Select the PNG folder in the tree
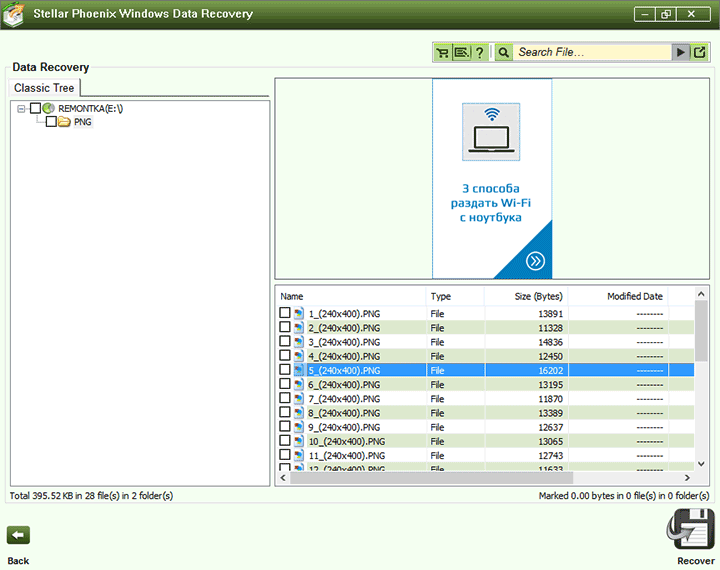720x570 pixels. point(82,122)
